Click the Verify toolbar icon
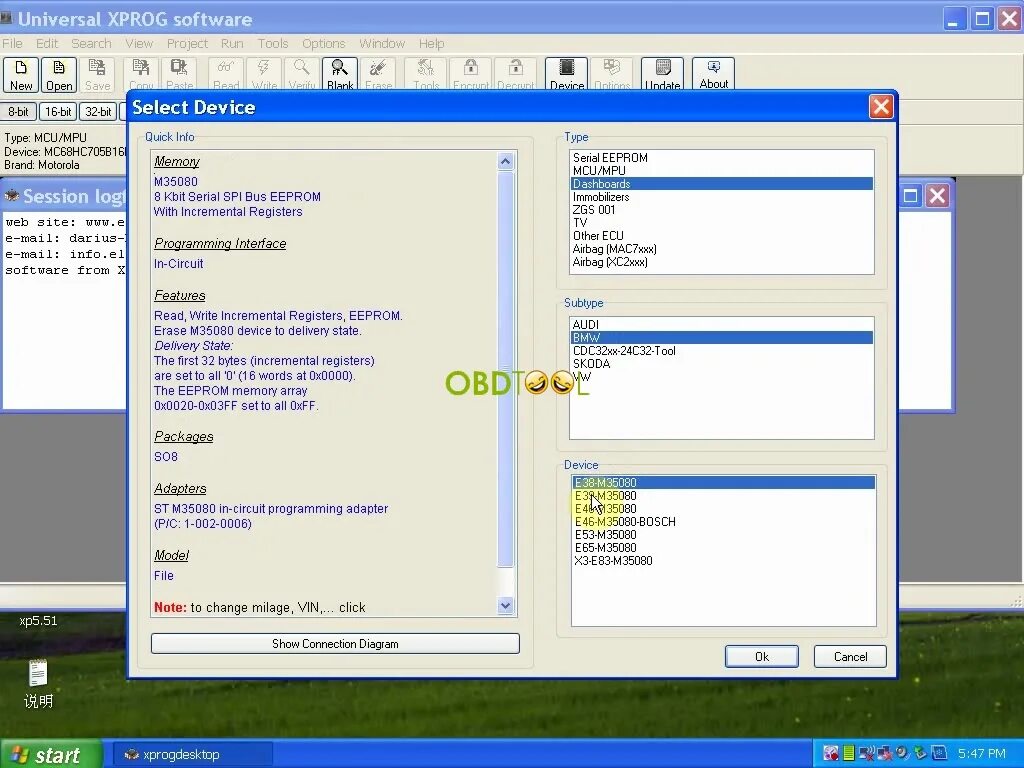Viewport: 1024px width, 768px height. (x=302, y=74)
